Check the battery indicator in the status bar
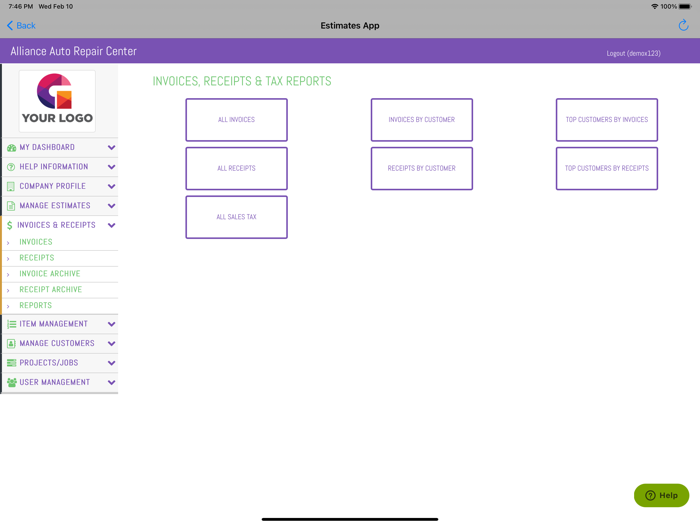Image resolution: width=700 pixels, height=525 pixels. point(685,6)
